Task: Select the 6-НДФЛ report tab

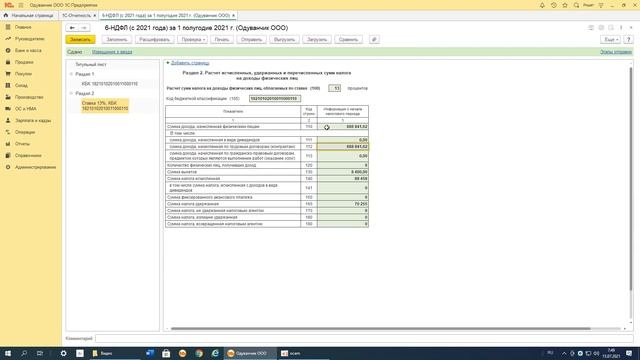Action: (x=166, y=16)
